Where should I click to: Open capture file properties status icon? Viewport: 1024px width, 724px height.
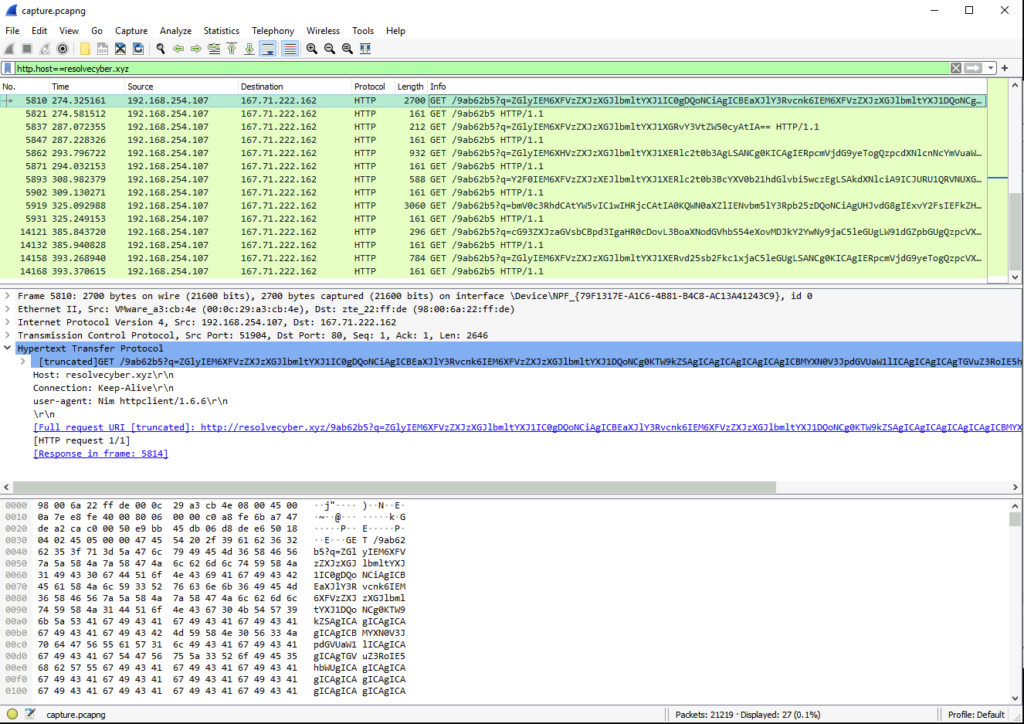(29, 714)
